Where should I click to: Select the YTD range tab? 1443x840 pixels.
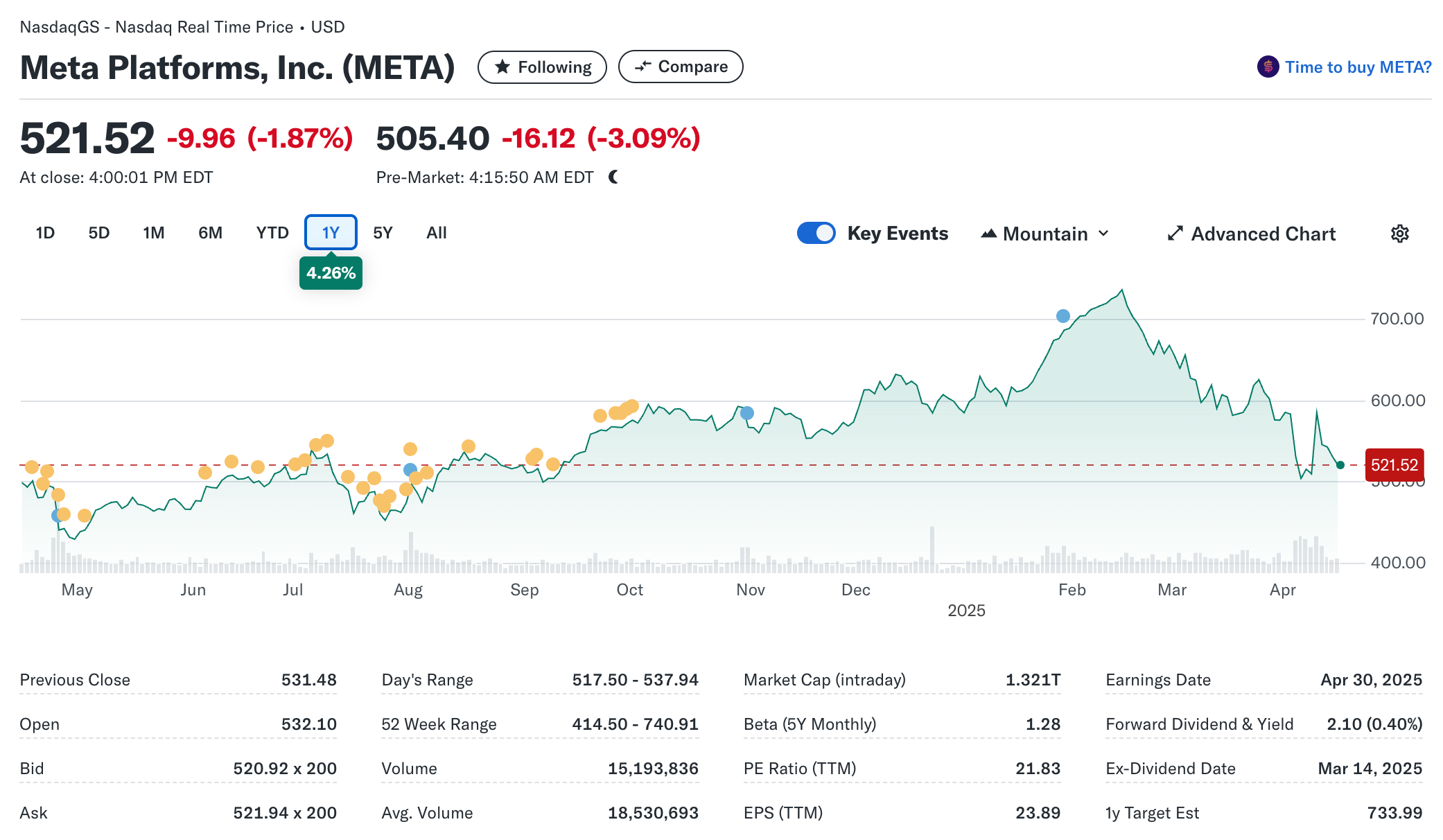pos(272,233)
